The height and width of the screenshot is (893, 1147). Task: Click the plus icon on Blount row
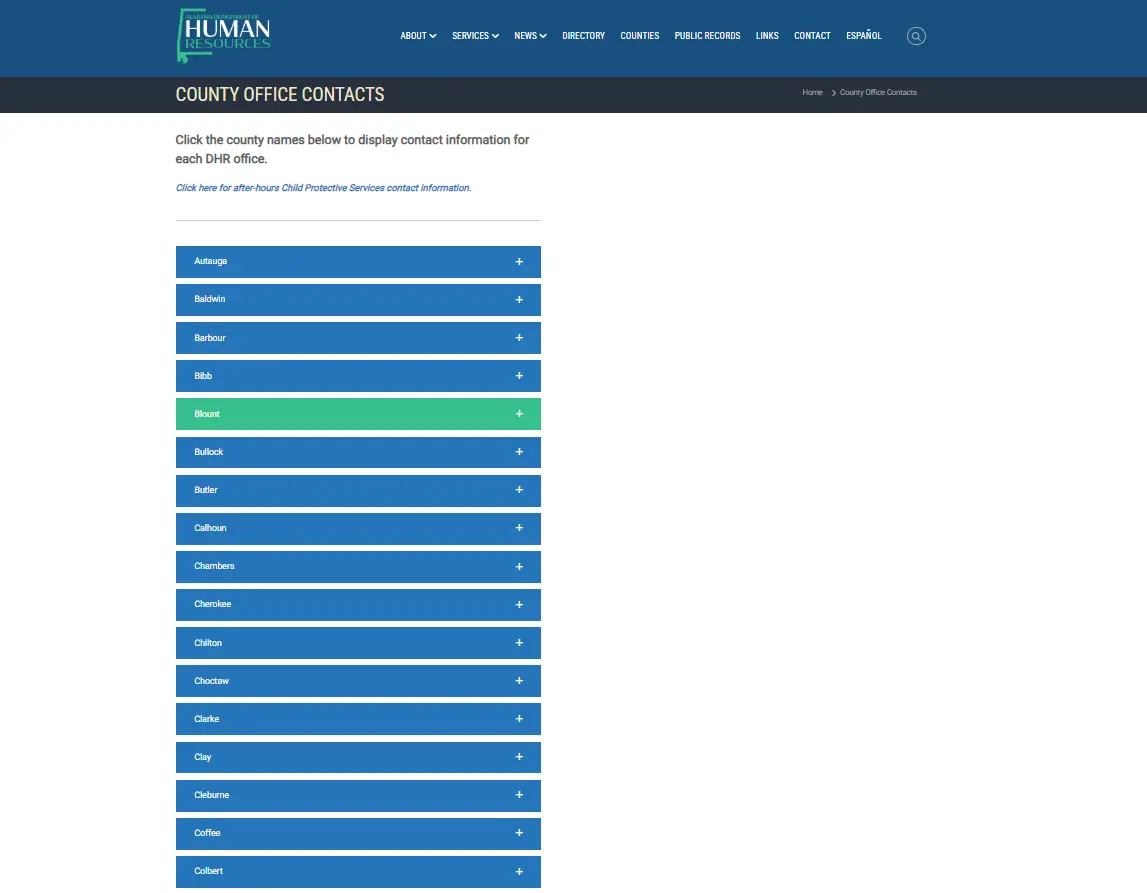519,414
